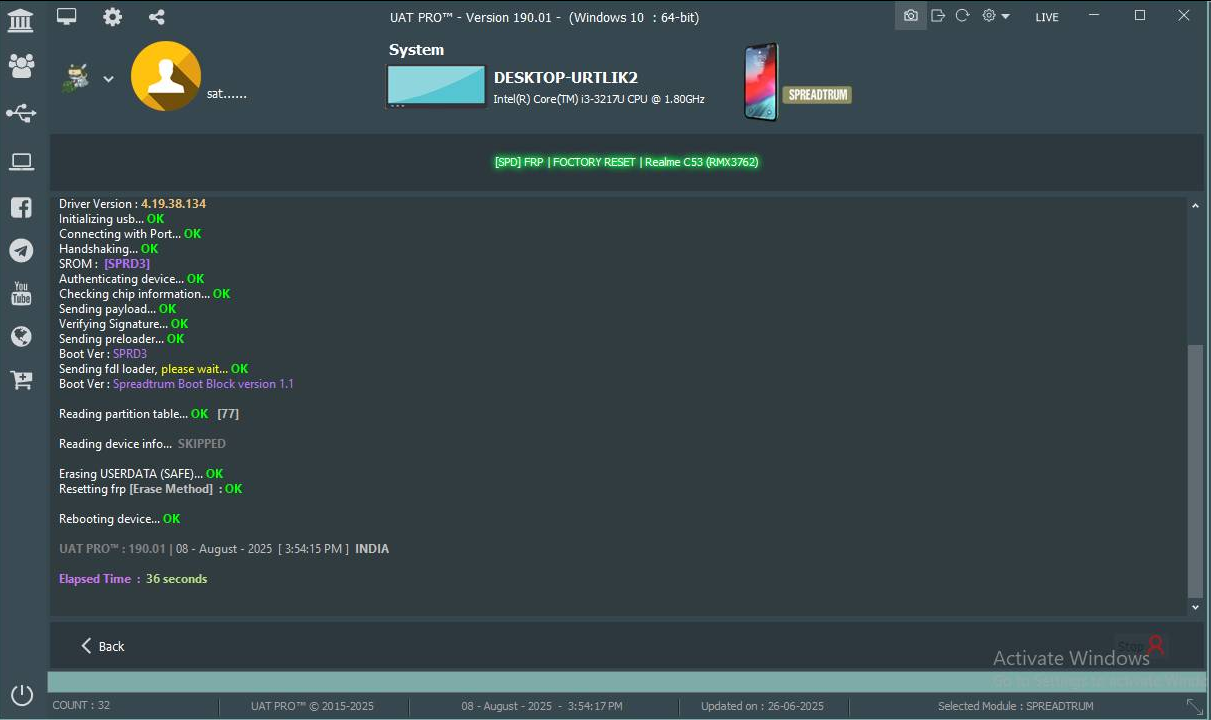The height and width of the screenshot is (720, 1211).
Task: Click the log scrollbar down arrow
Action: [x=1195, y=607]
